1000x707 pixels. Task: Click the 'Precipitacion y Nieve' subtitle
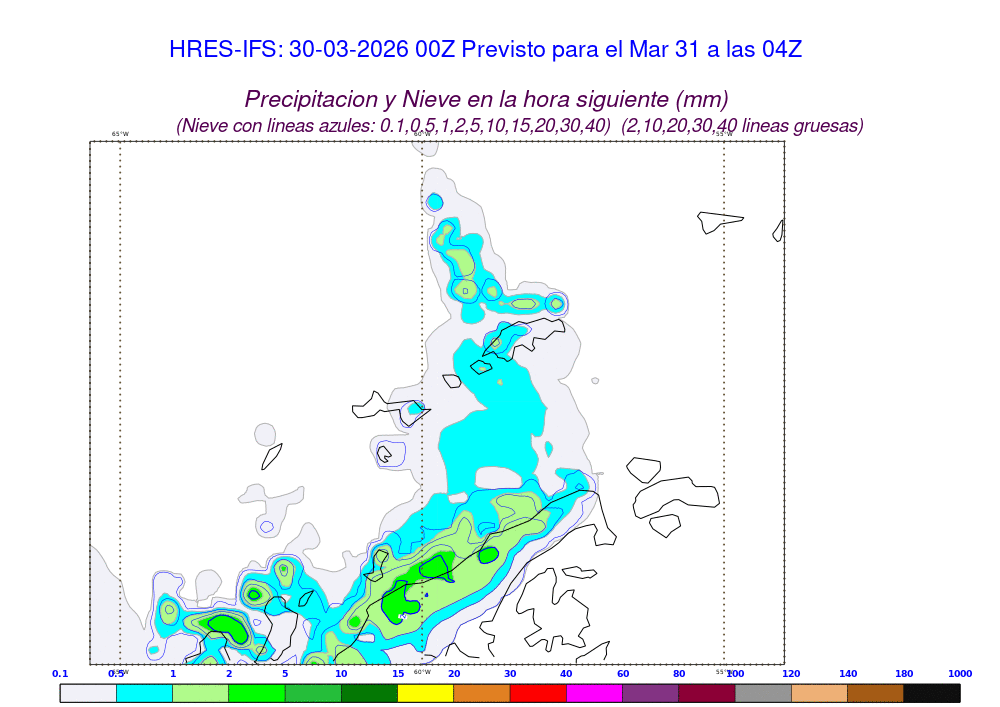(x=486, y=99)
